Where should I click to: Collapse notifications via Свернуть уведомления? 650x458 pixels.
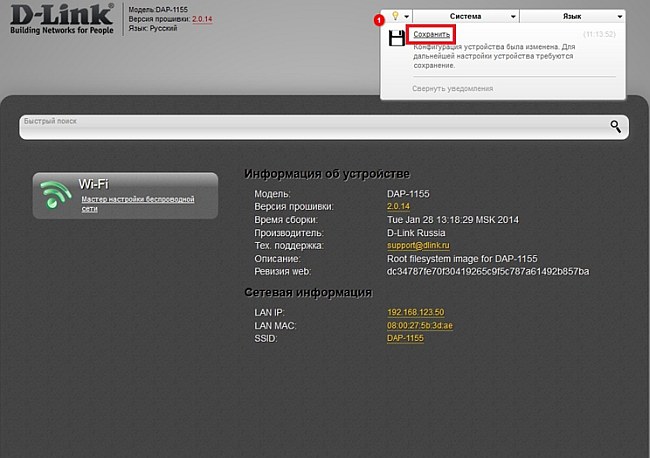pos(452,88)
